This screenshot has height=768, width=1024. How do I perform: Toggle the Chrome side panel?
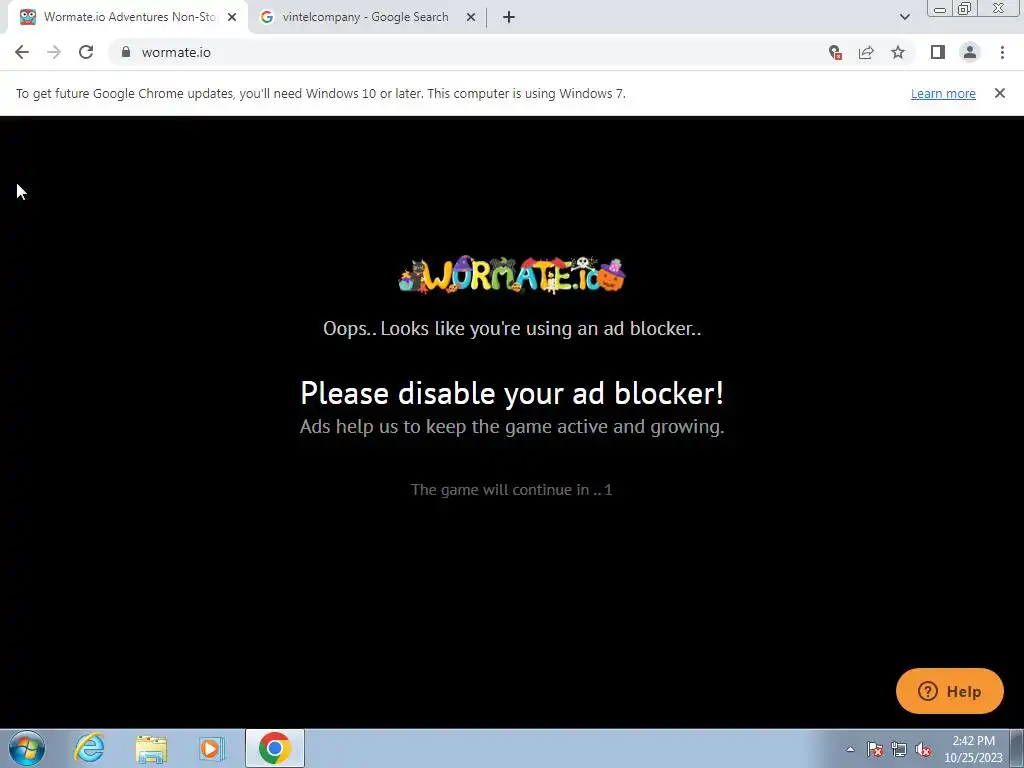point(938,52)
